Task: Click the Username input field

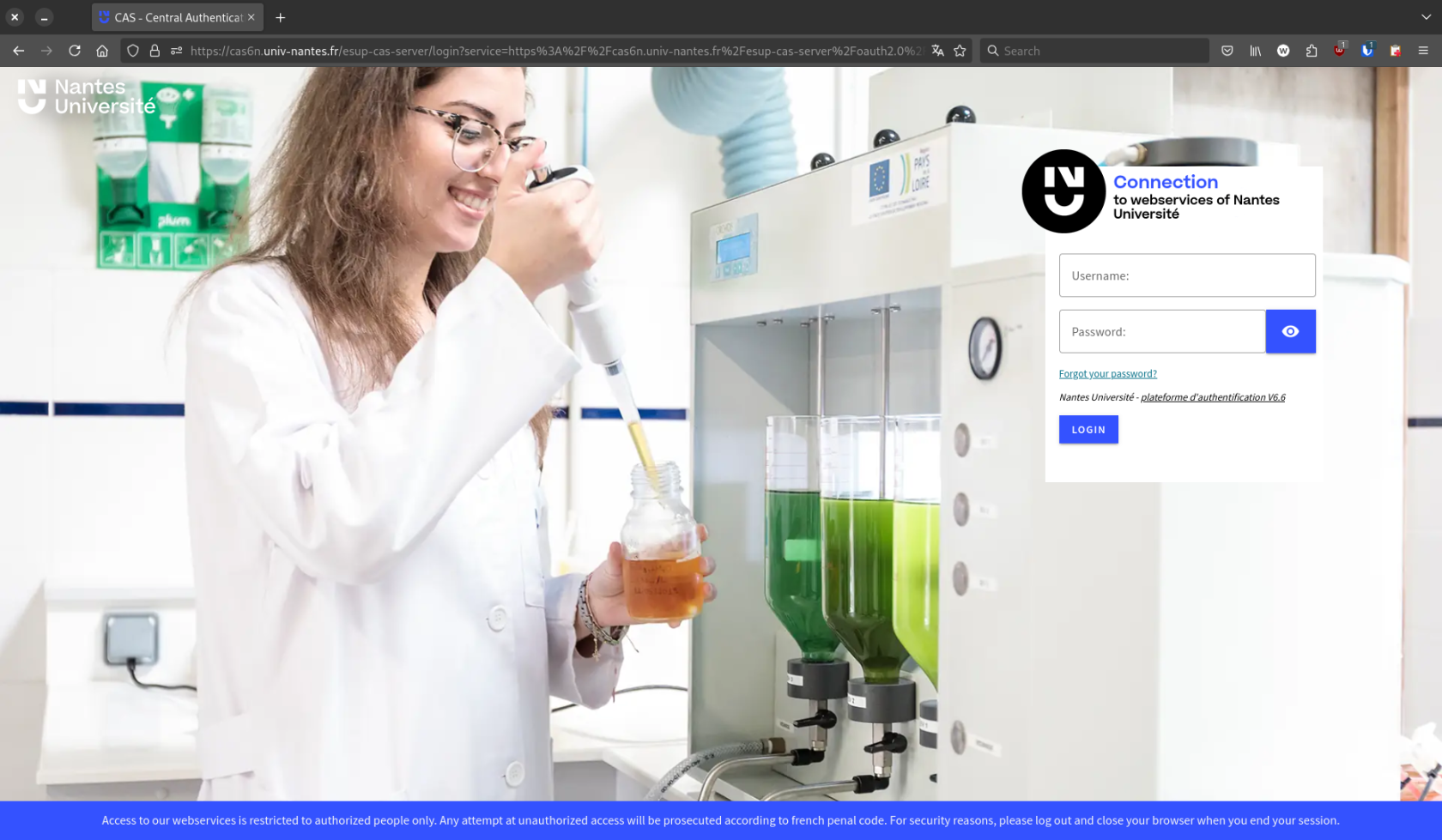Action: point(1186,275)
